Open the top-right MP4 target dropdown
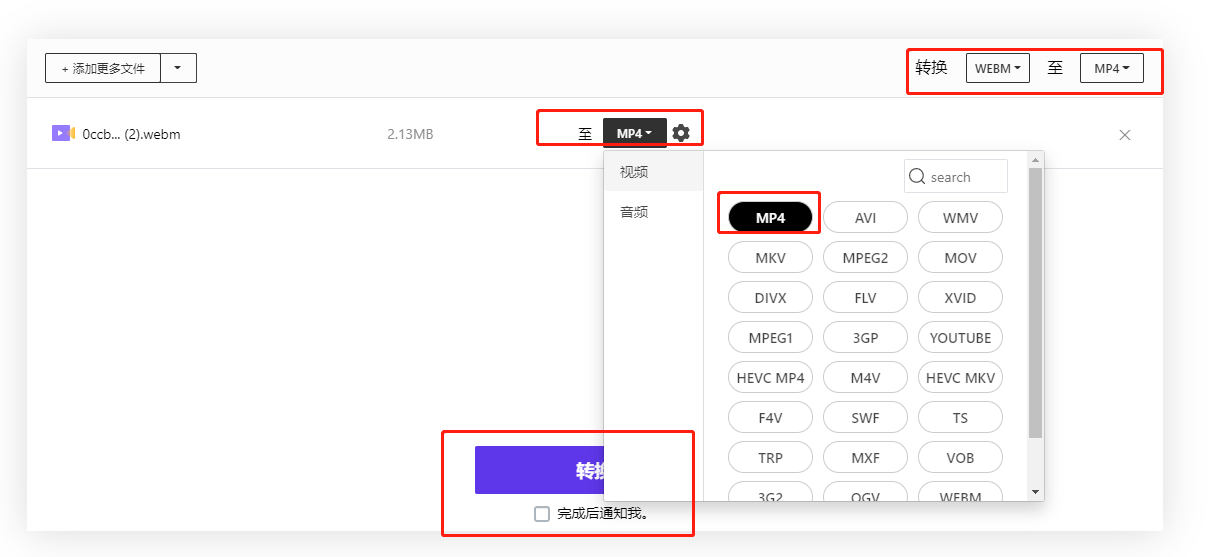This screenshot has height=557, width=1224. (x=1112, y=68)
